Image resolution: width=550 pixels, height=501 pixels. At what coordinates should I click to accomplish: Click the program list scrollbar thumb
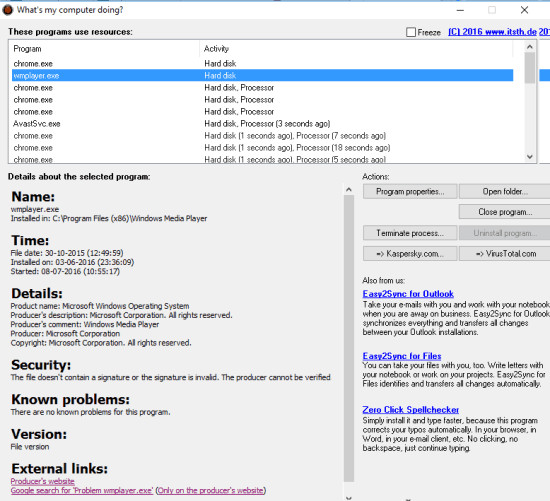530,68
